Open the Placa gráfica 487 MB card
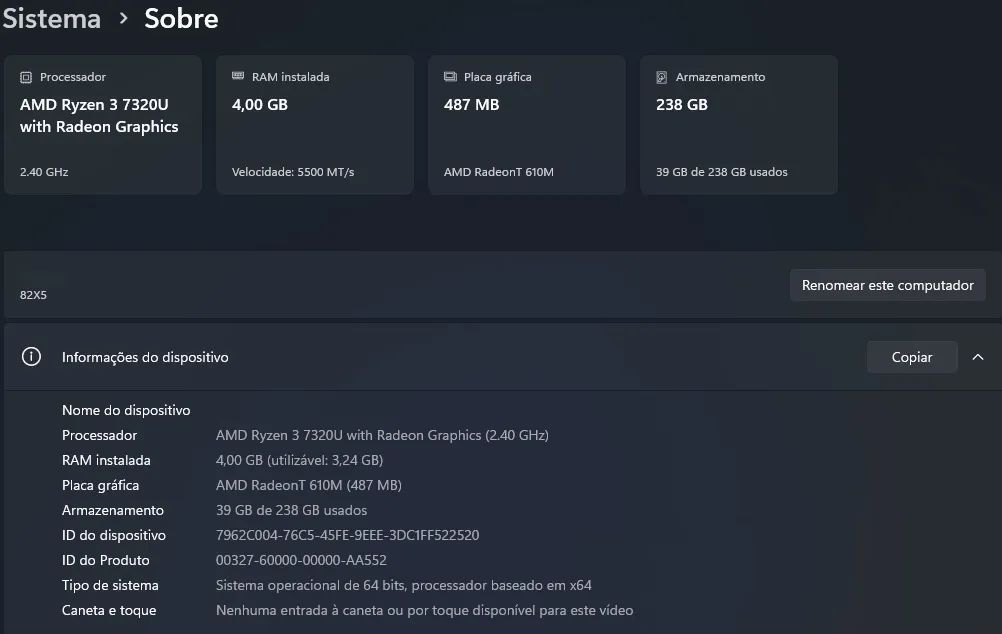This screenshot has width=1002, height=634. pos(527,125)
